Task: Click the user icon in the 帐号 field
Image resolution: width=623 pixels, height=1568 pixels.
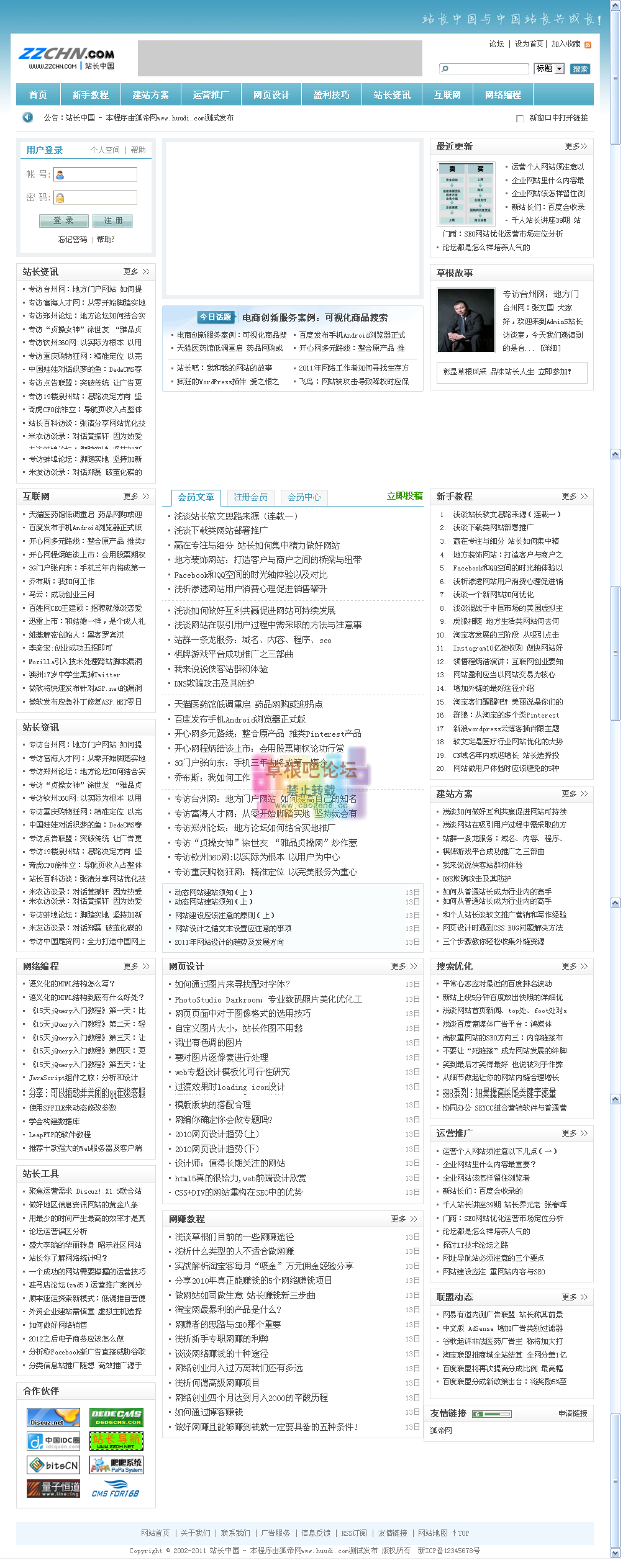Action: click(60, 175)
